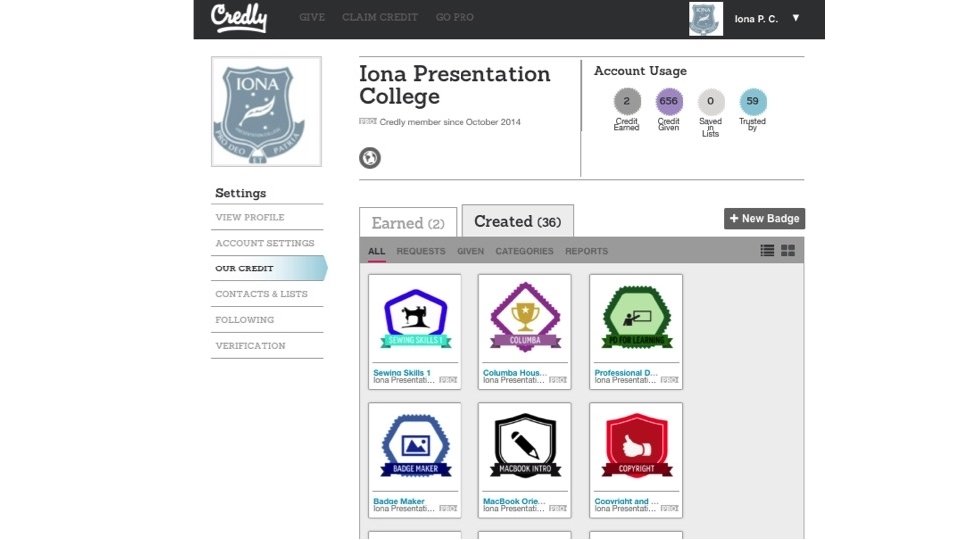960x540 pixels.
Task: Click the Iona Presentation College heading
Action: point(454,85)
